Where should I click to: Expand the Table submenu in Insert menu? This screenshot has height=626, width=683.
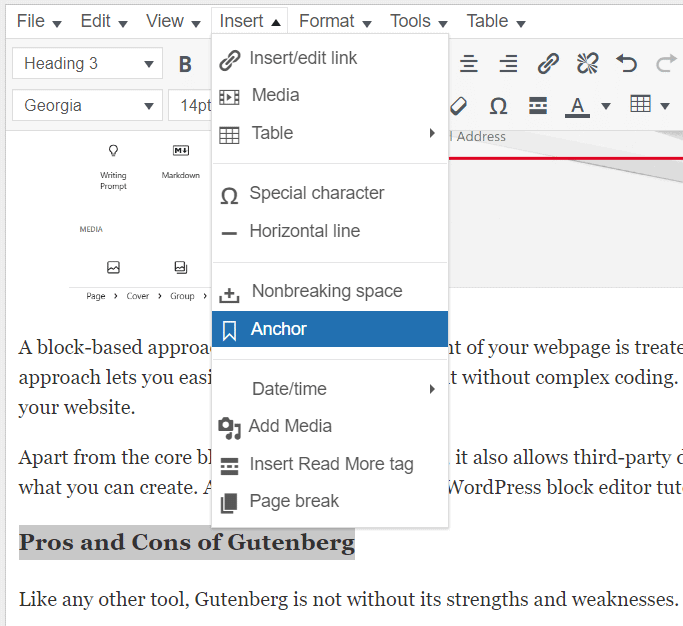(330, 133)
